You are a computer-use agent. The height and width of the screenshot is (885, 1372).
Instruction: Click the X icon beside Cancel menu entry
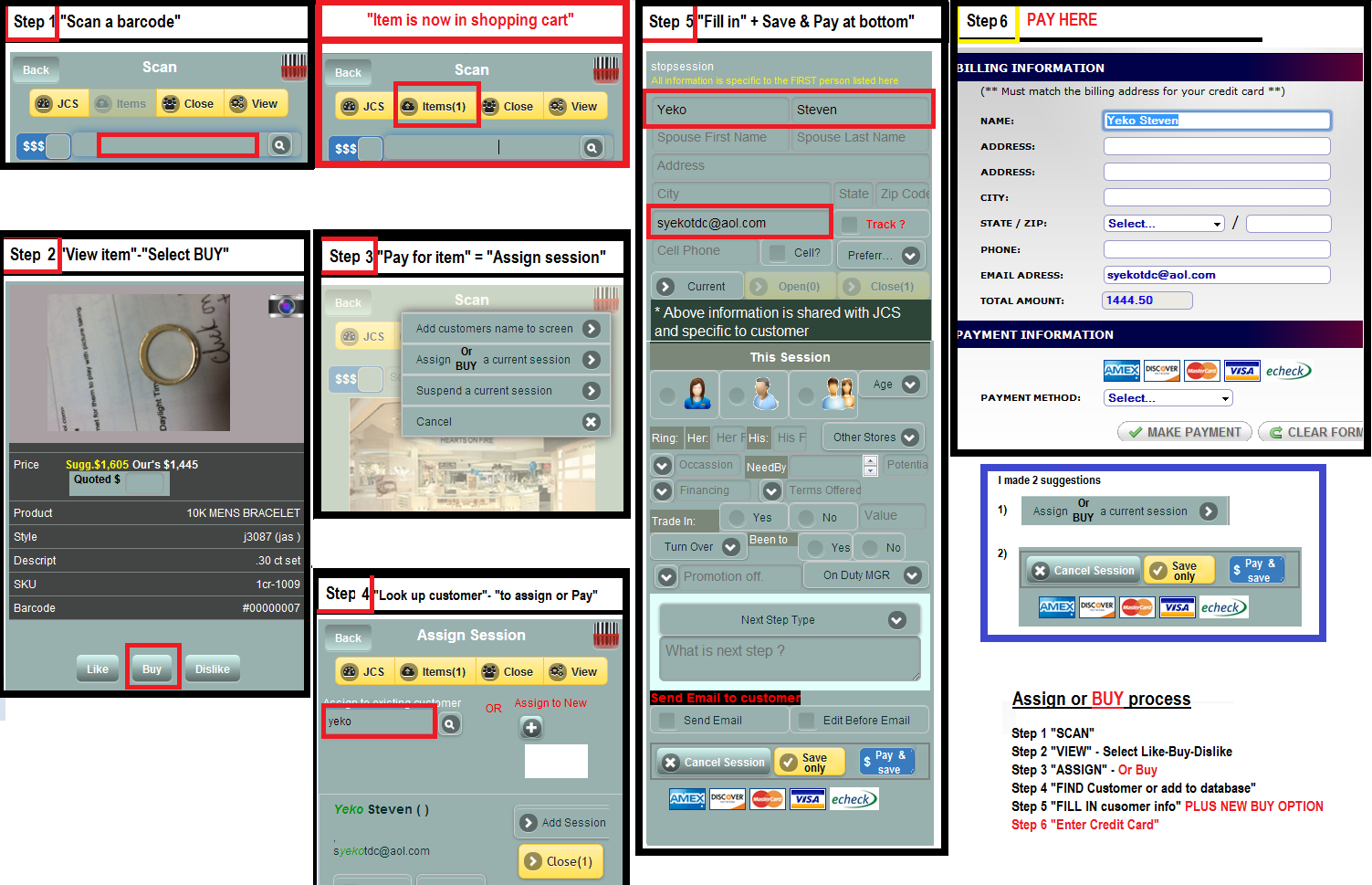[x=592, y=422]
